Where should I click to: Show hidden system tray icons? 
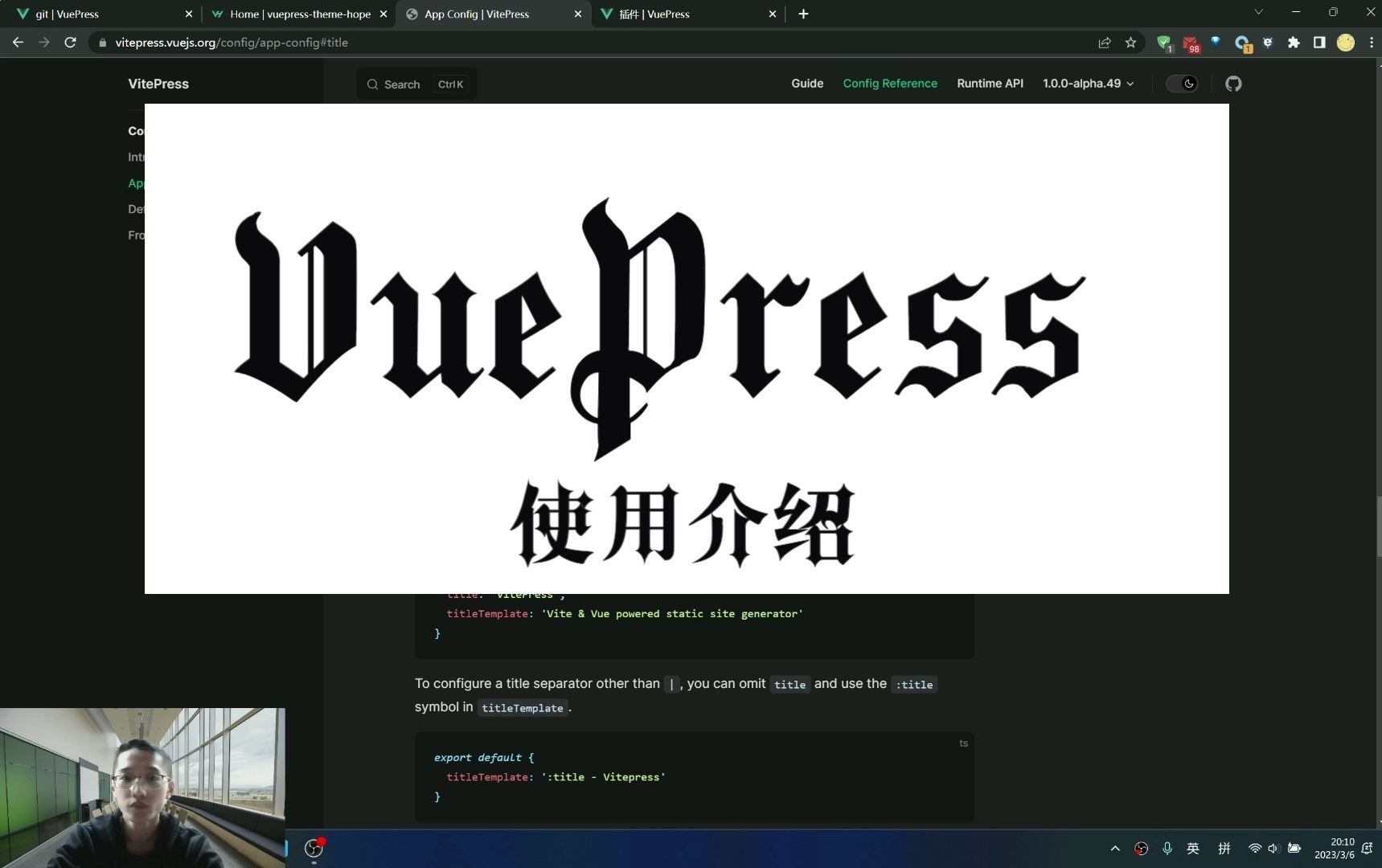tap(1115, 848)
